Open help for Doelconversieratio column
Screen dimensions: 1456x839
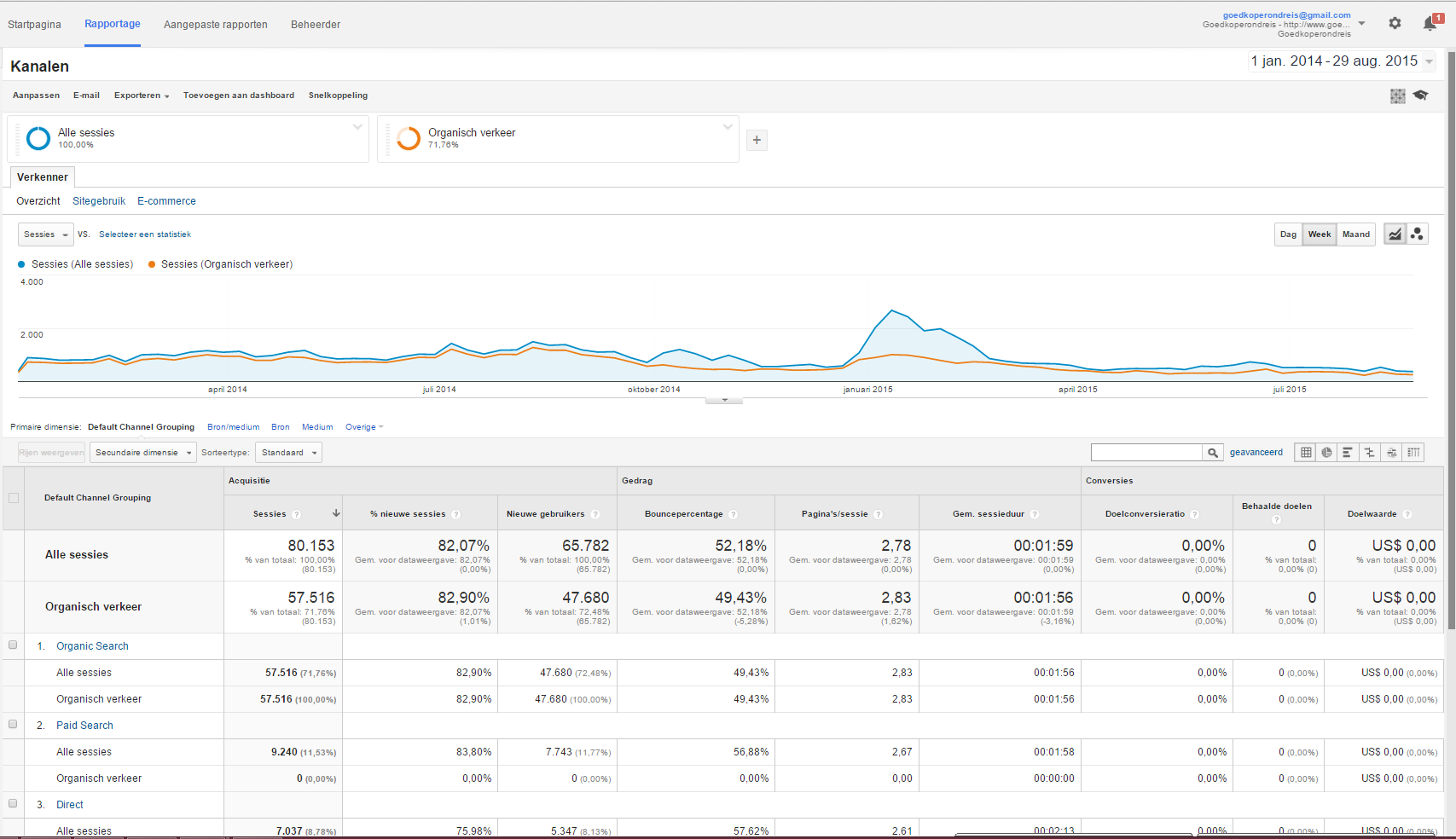(x=1195, y=514)
